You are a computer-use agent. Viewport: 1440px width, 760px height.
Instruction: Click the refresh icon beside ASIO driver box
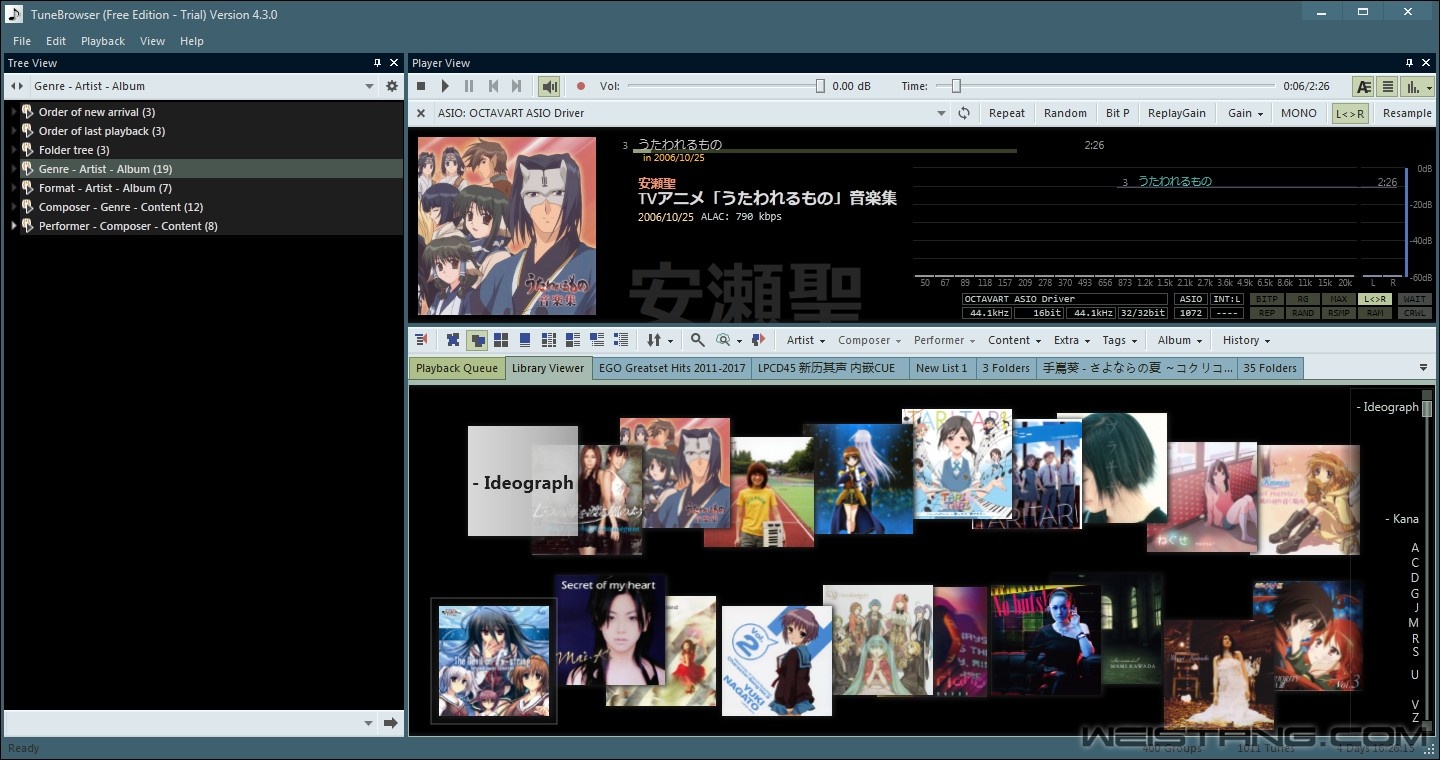[964, 113]
